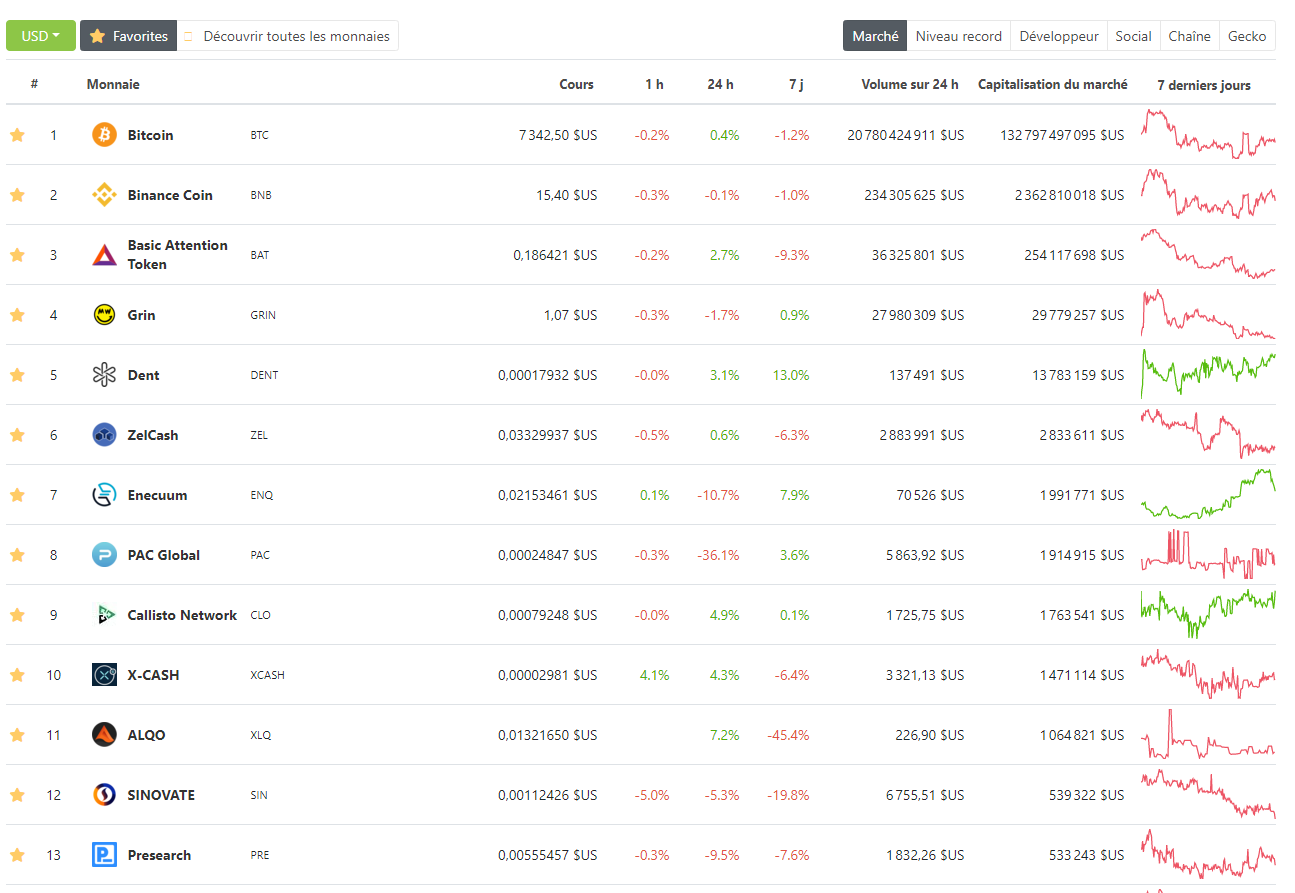Open PAC Global's 7-day sparkline chart

pos(1208,555)
